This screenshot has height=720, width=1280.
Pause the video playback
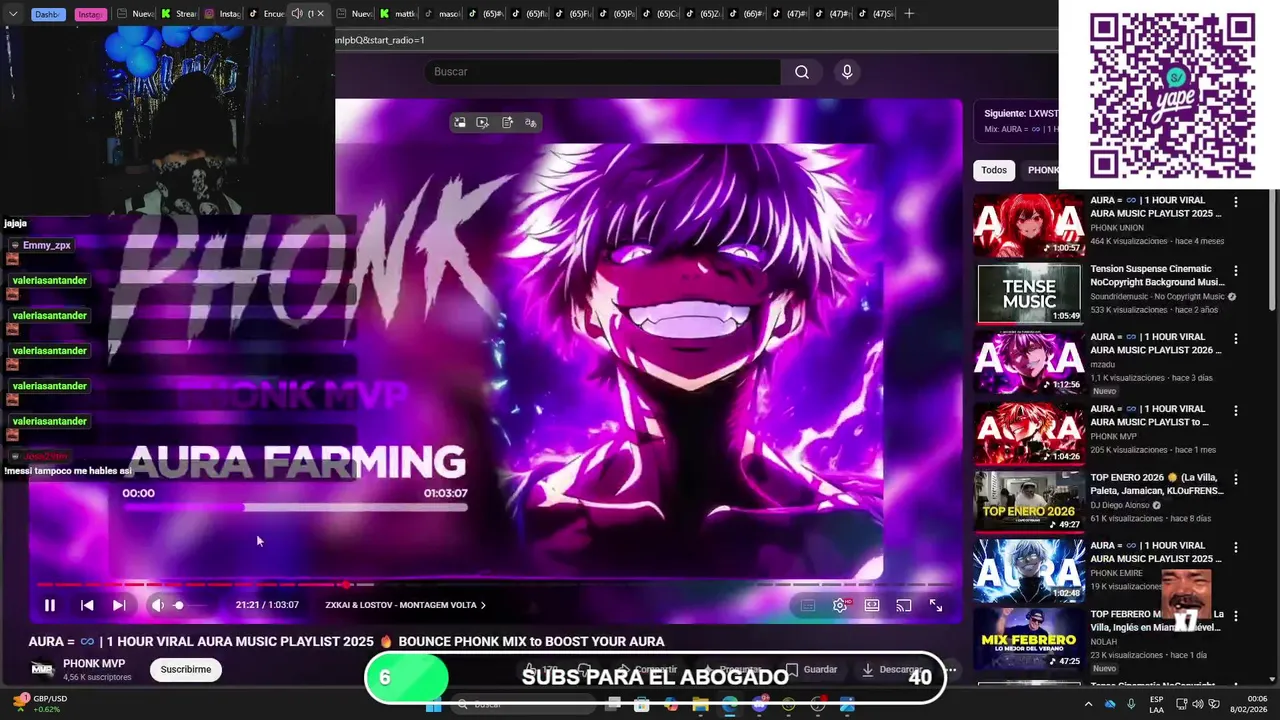coord(49,605)
